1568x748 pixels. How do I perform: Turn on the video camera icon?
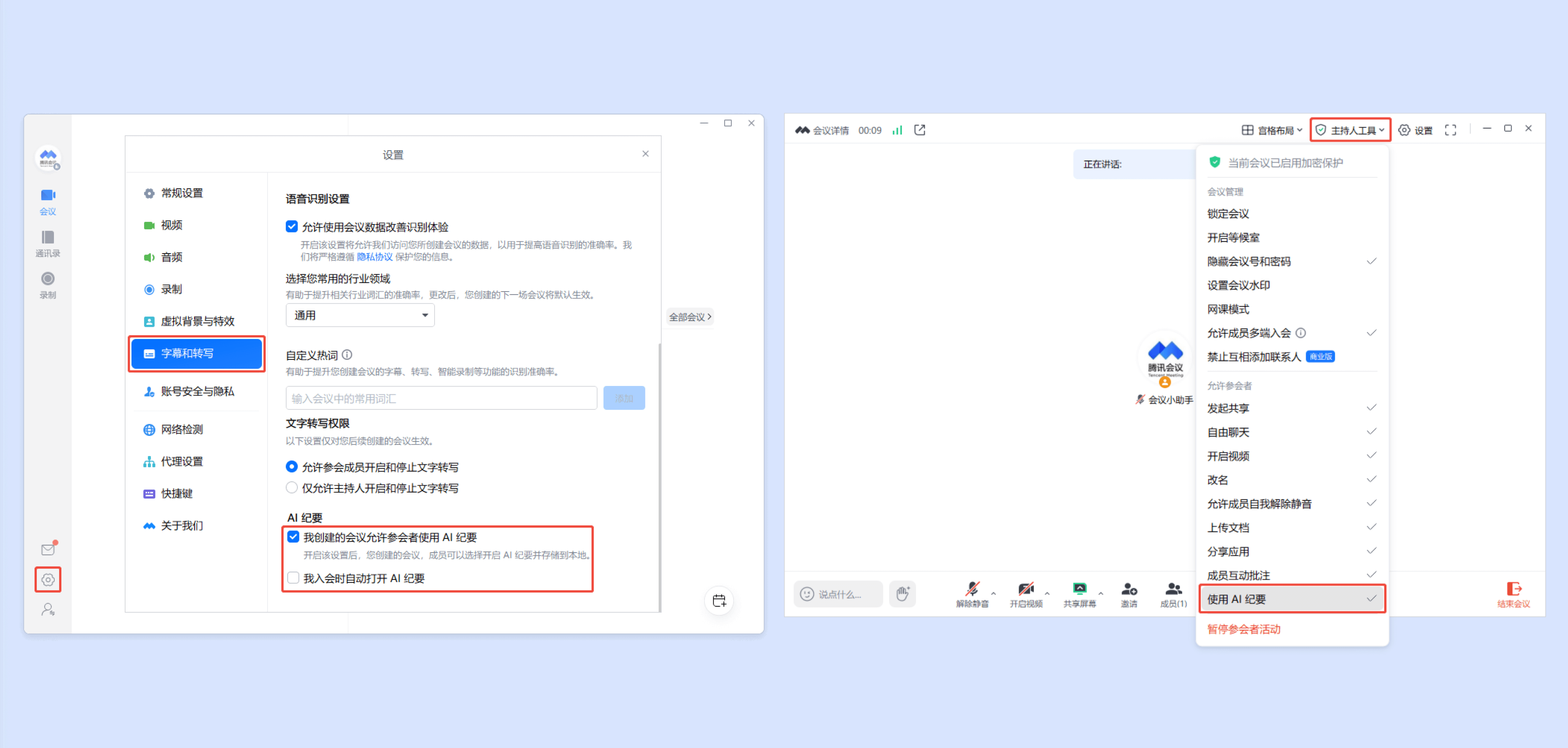tap(1026, 588)
